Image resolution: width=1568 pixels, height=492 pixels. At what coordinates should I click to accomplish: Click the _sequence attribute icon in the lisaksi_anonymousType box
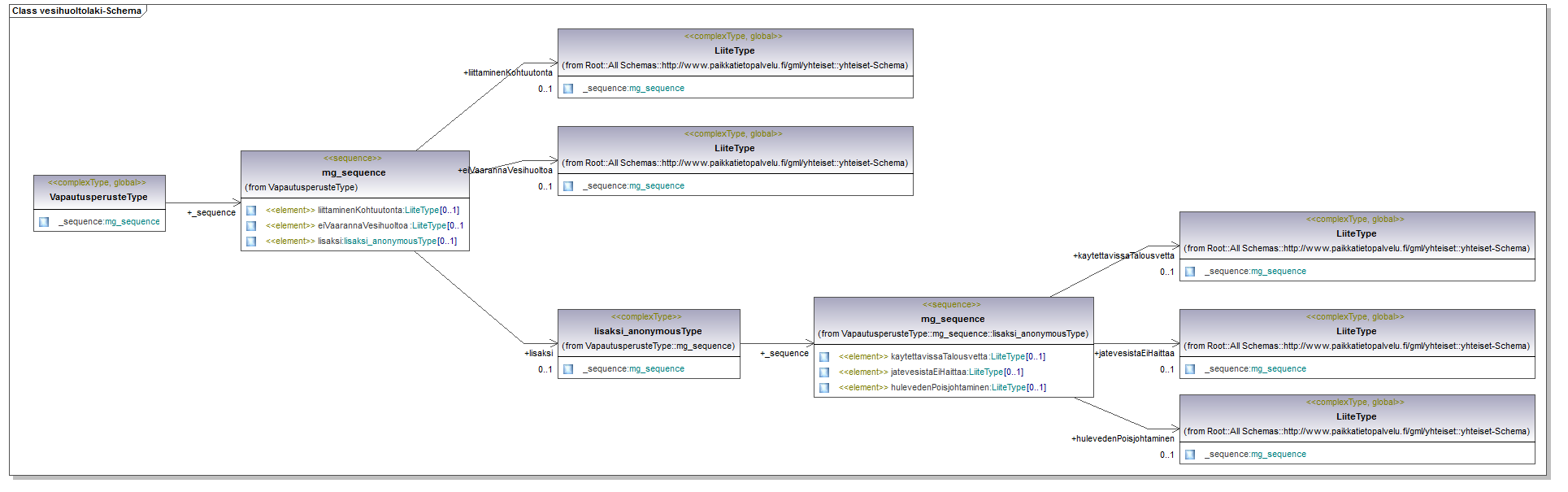point(568,369)
